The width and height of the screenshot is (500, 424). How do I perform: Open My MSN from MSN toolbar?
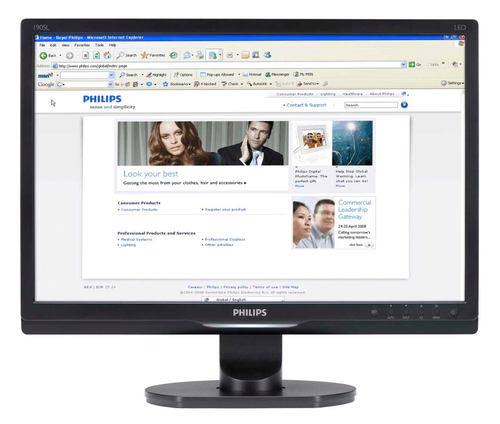(303, 74)
